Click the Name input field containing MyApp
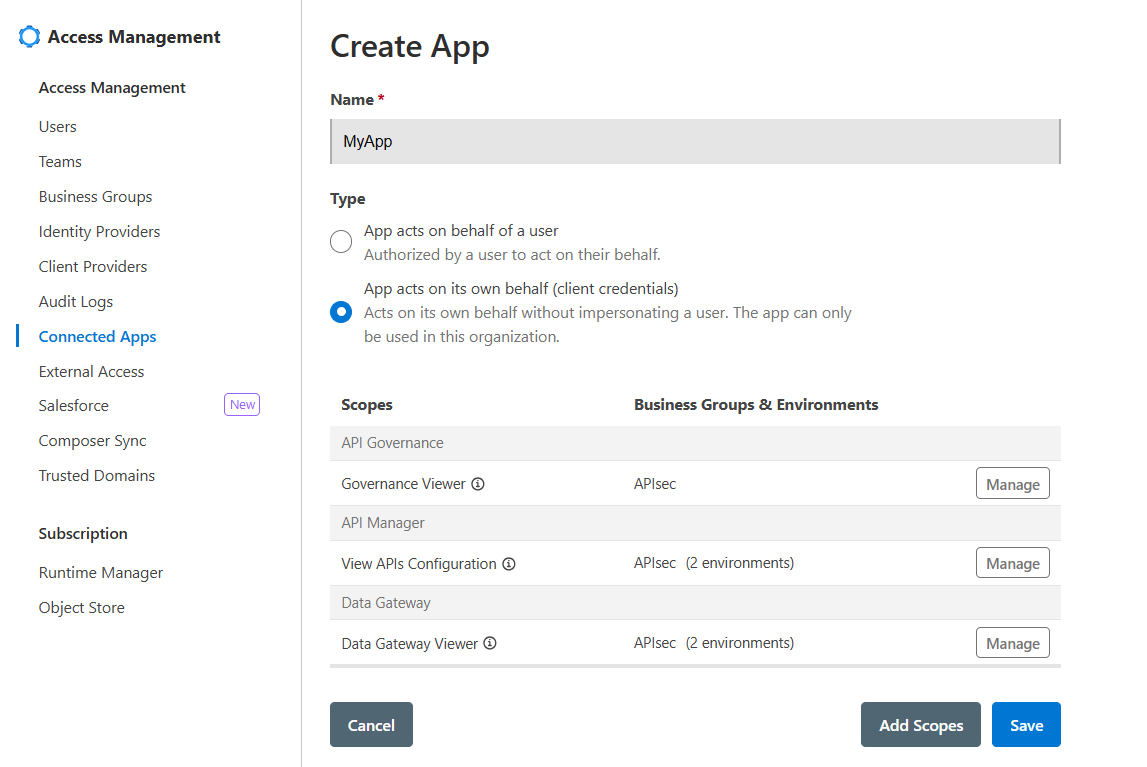The height and width of the screenshot is (767, 1147). coord(695,141)
